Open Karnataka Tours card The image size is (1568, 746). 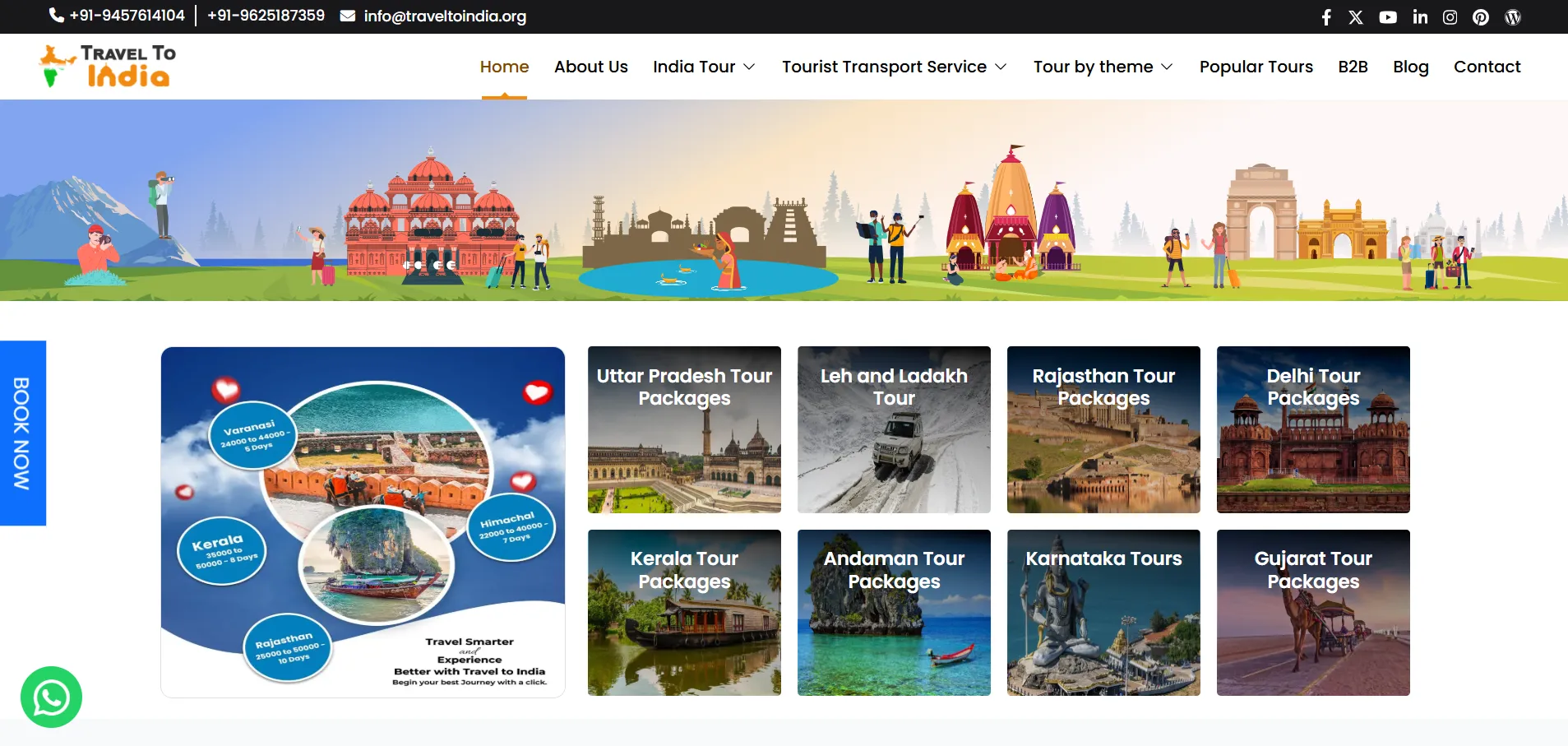pos(1103,613)
